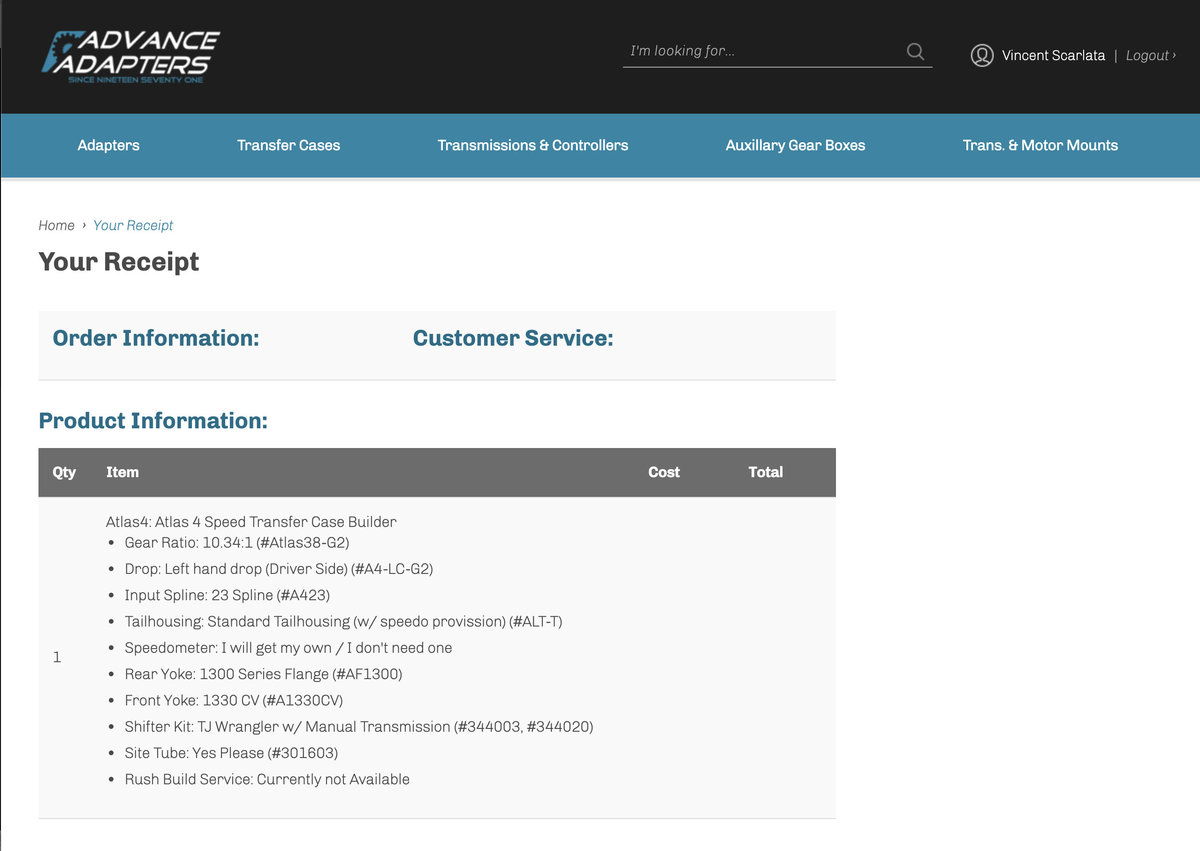
Task: Click the Cost column header
Action: pyautogui.click(x=663, y=472)
